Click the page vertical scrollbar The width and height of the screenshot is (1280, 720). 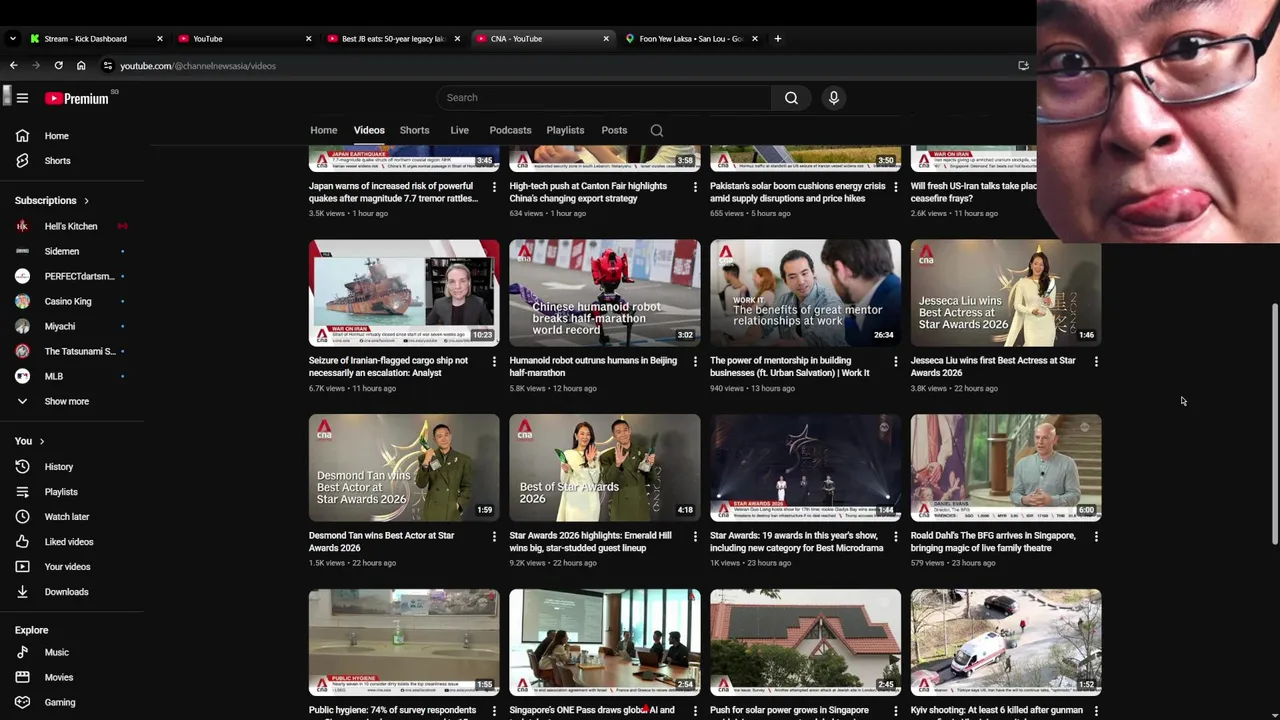click(1274, 424)
